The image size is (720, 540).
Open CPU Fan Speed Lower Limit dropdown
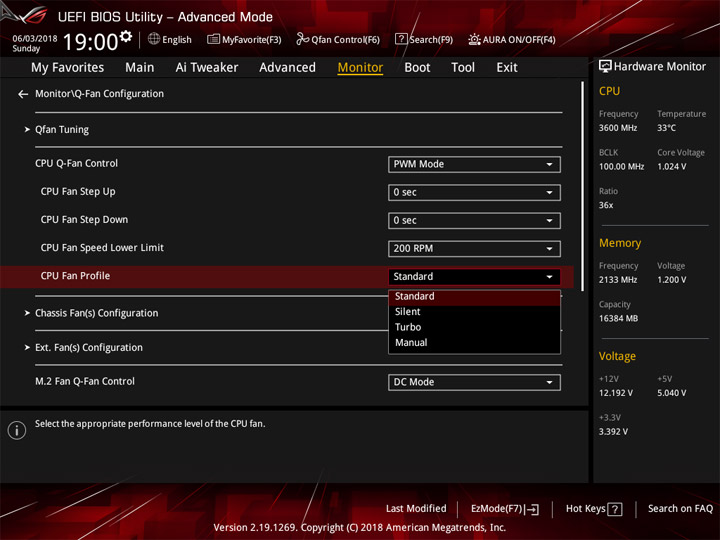474,248
